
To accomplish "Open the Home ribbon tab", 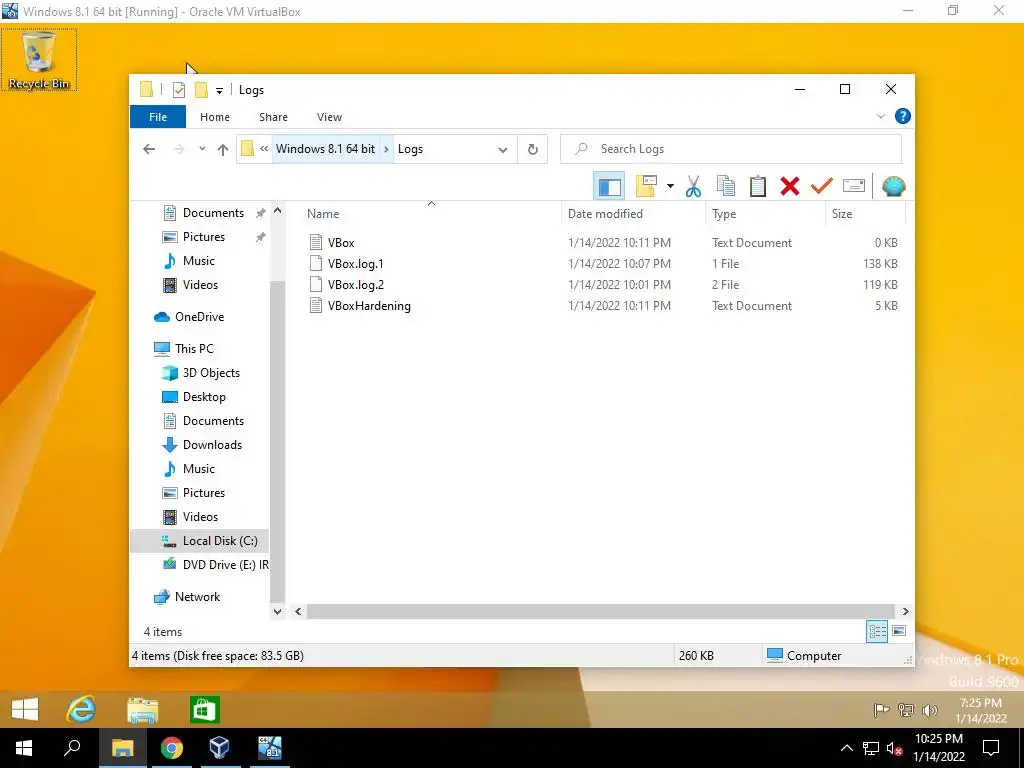I will pos(215,117).
